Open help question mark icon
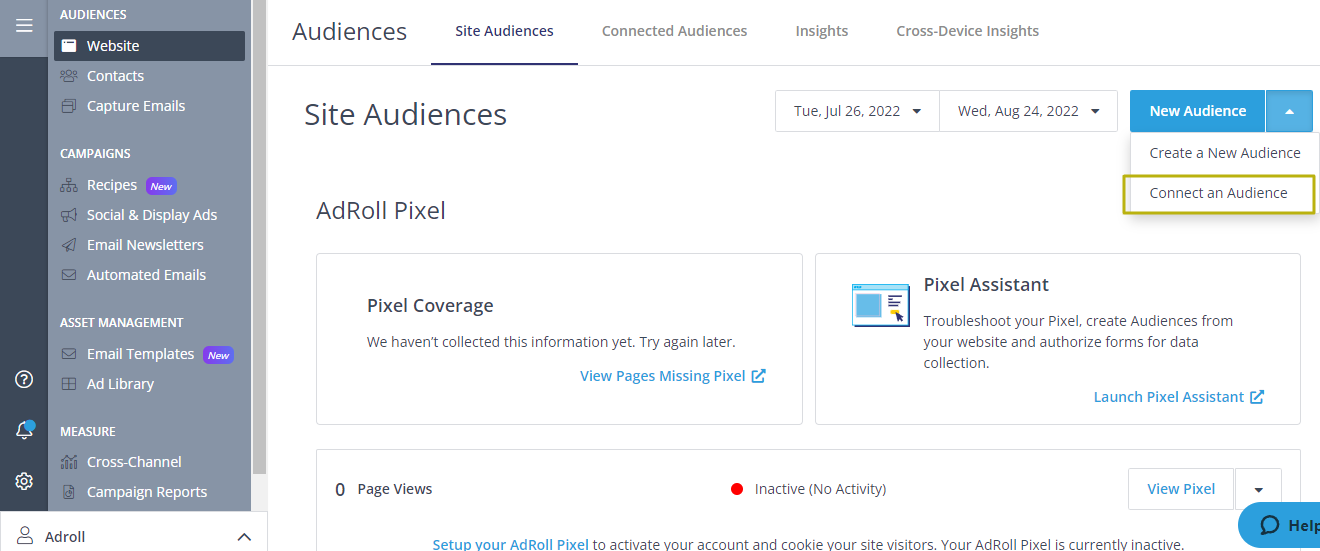Image resolution: width=1320 pixels, height=551 pixels. [x=24, y=379]
